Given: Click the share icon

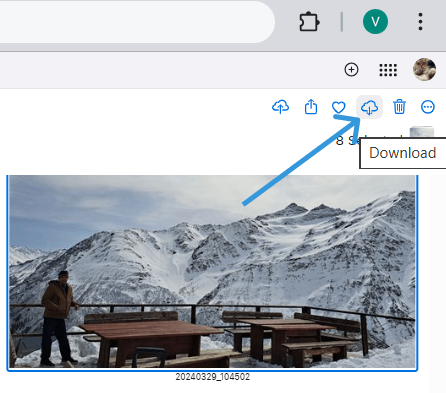Looking at the screenshot, I should [x=311, y=107].
